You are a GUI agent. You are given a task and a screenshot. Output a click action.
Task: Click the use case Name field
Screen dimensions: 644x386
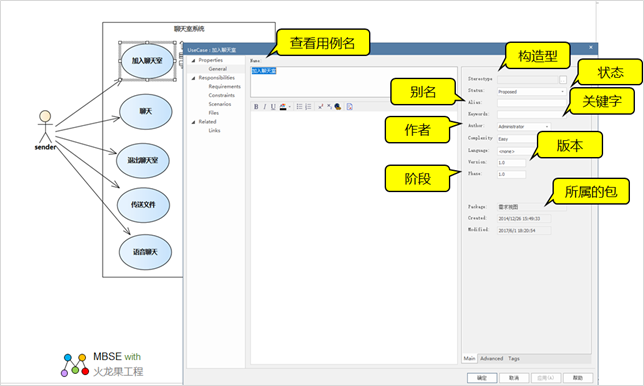click(x=354, y=82)
